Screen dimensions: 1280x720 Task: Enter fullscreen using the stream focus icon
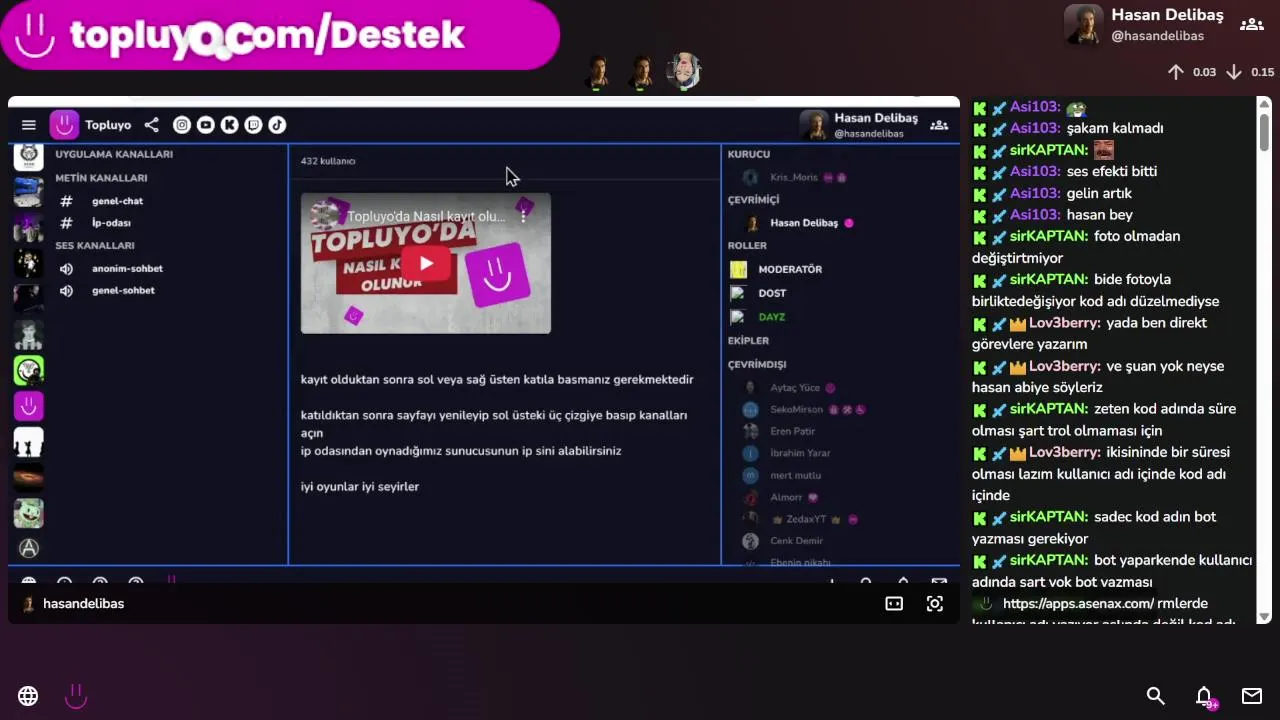pos(935,604)
